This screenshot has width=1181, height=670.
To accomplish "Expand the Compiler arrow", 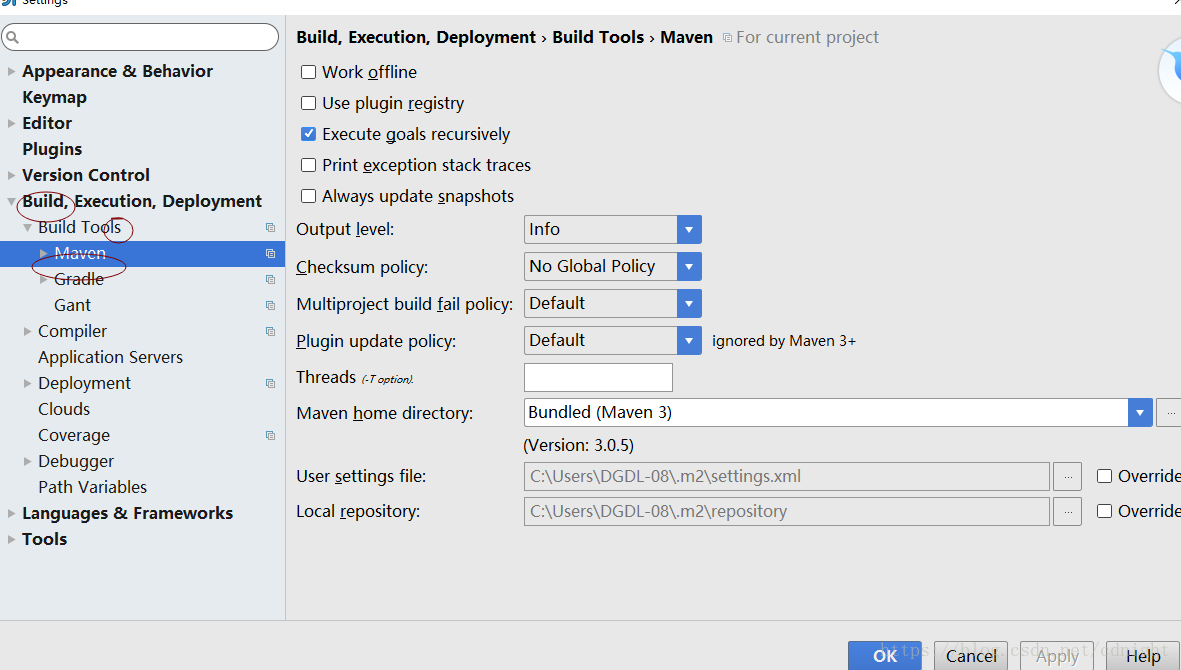I will tap(27, 331).
